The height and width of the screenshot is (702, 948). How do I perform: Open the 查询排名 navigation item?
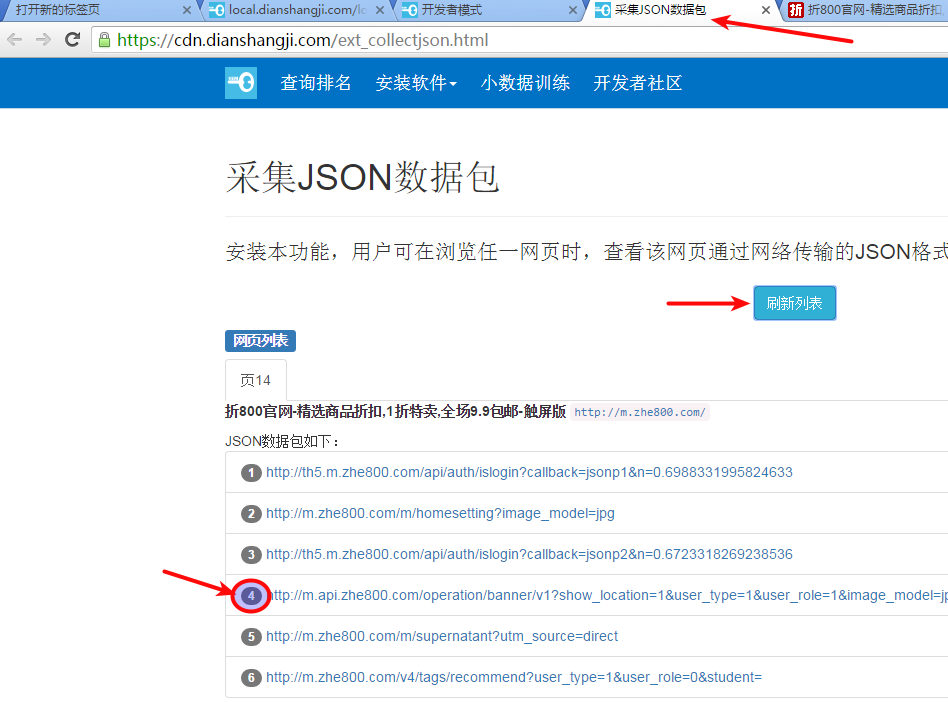pos(316,83)
